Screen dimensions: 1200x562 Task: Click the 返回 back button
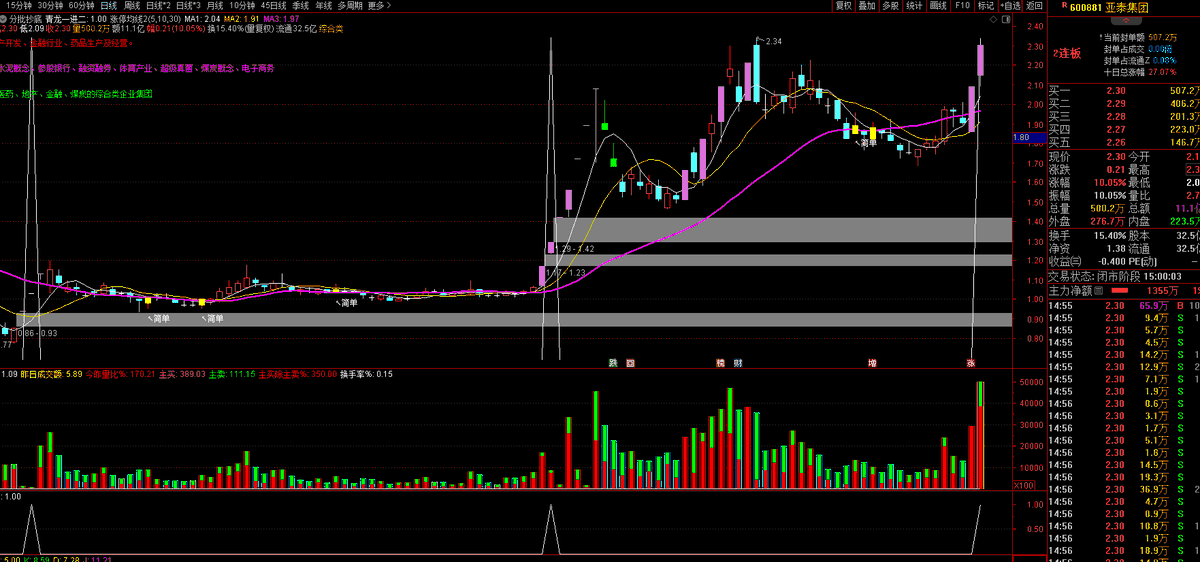[x=1034, y=5]
